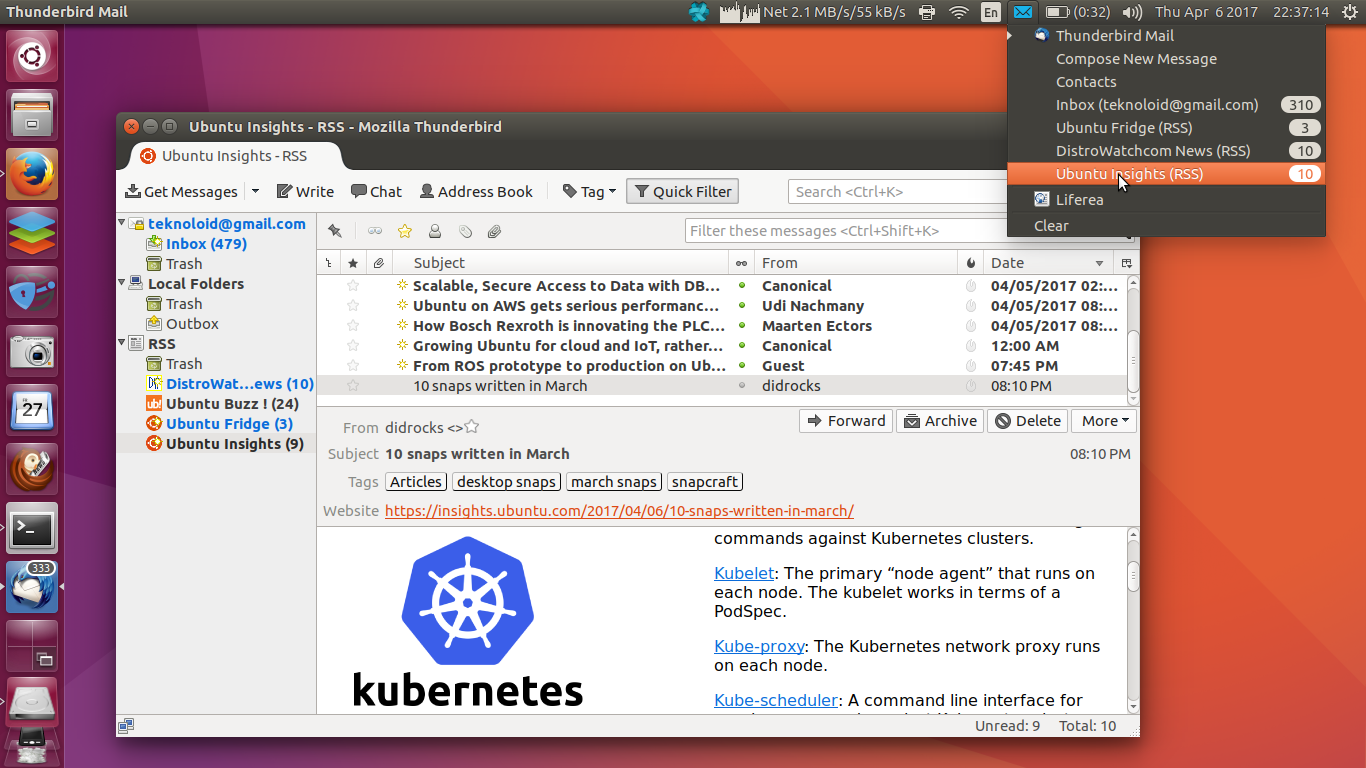The image size is (1366, 768).
Task: Select Inbox (teknoloid@gmail.com) in indicator menu
Action: 1166,105
